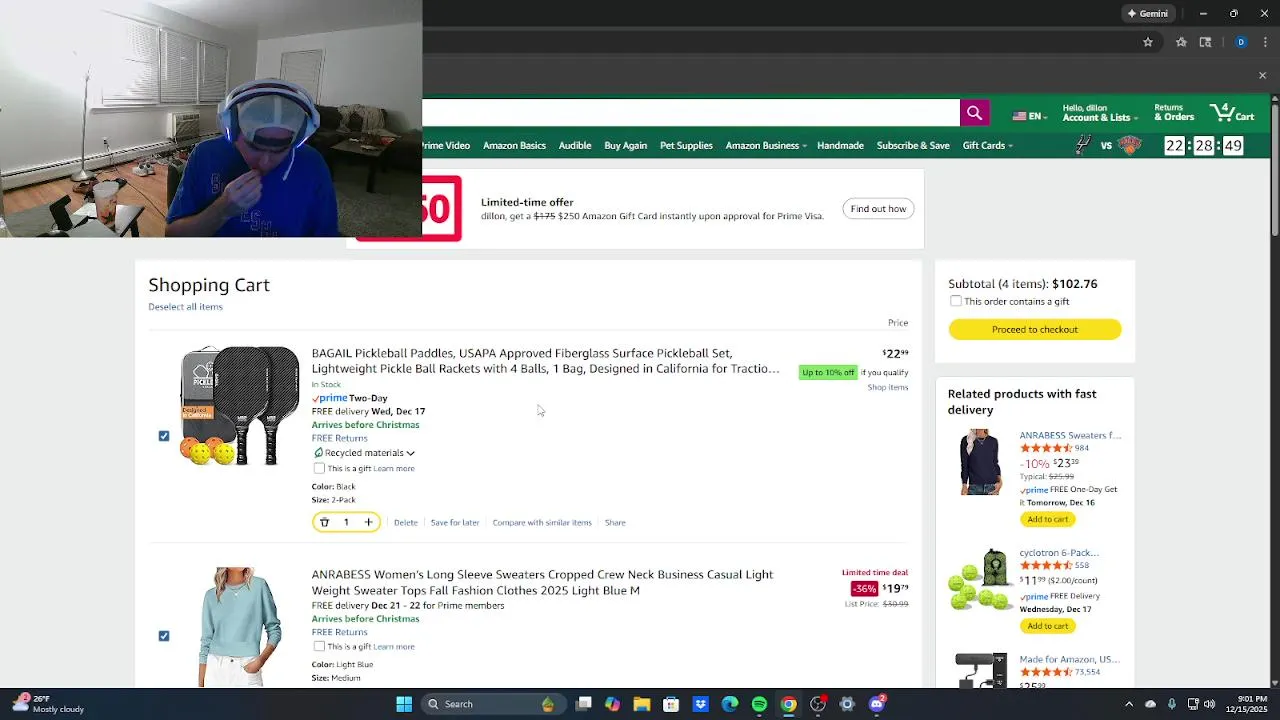The width and height of the screenshot is (1280, 720).
Task: Click the Gemini button in title bar
Action: [1147, 13]
